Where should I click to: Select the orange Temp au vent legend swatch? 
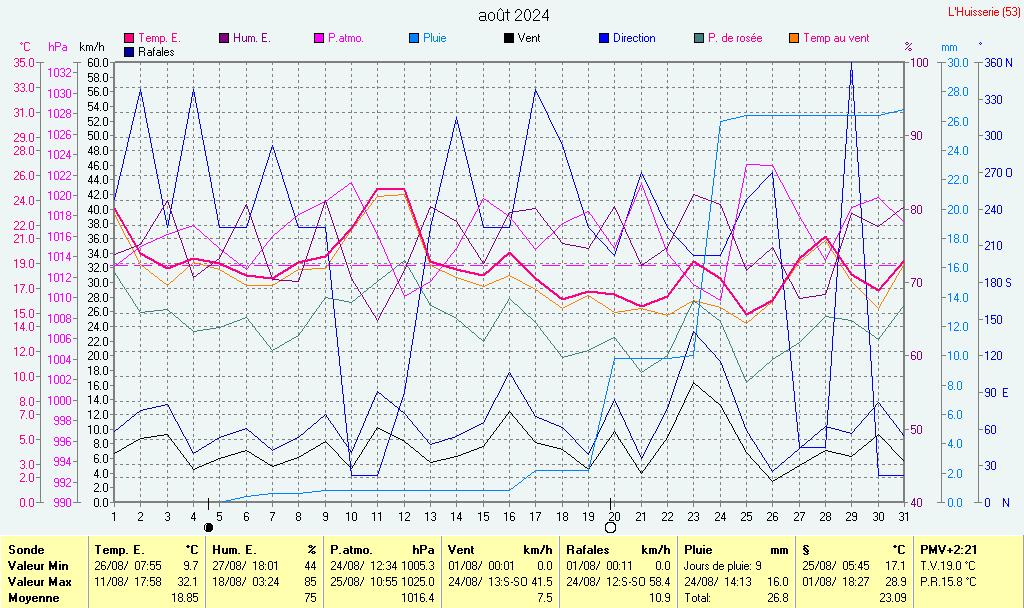[794, 39]
